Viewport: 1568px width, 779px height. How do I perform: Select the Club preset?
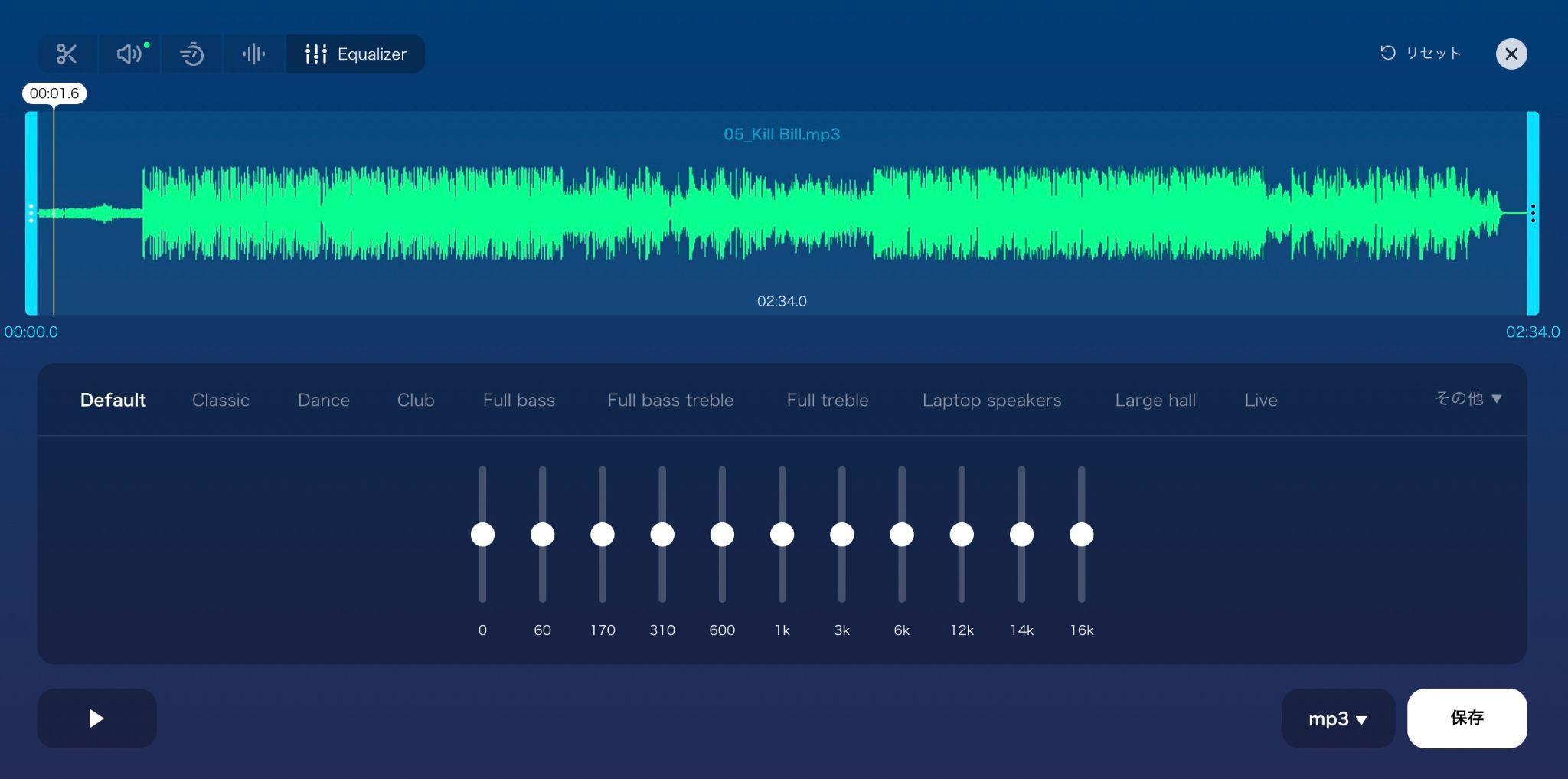(x=416, y=400)
